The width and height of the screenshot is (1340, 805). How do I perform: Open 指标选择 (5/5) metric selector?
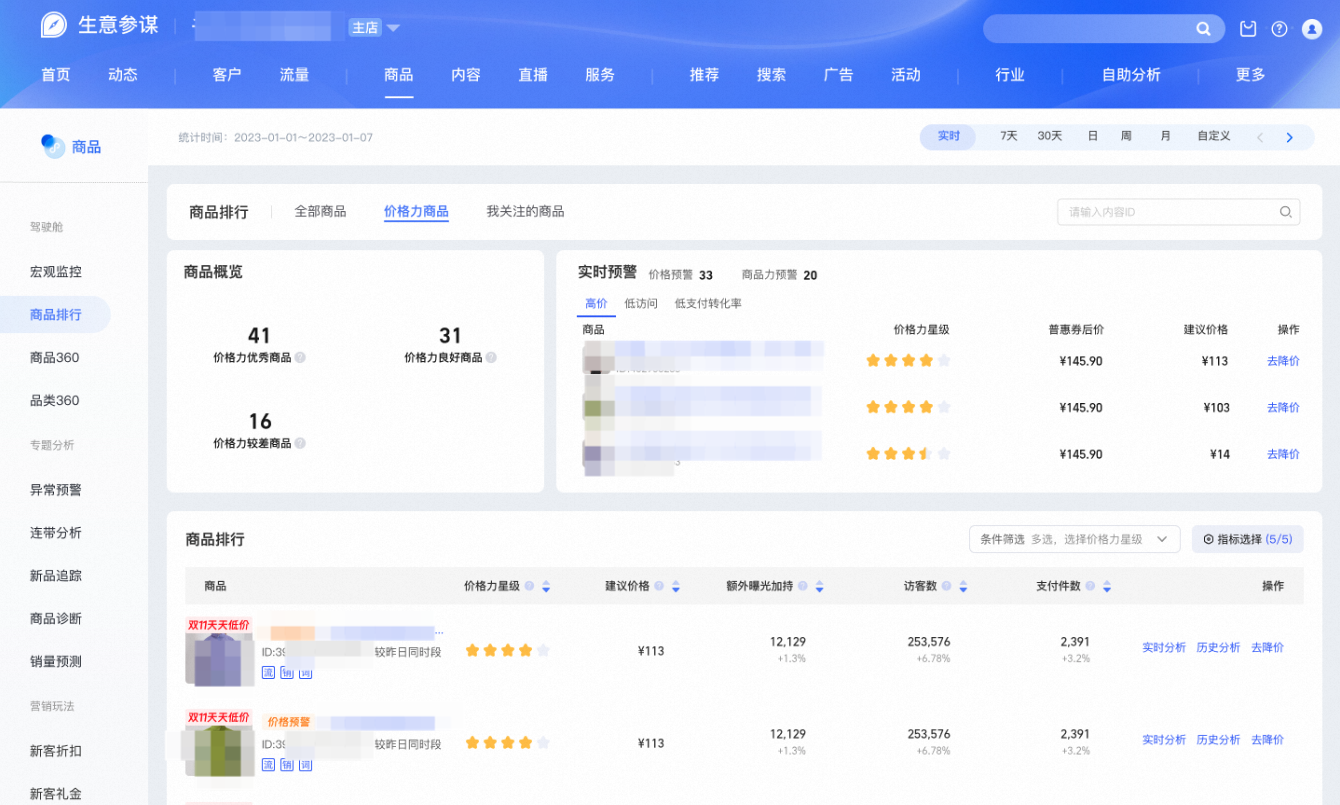1247,539
